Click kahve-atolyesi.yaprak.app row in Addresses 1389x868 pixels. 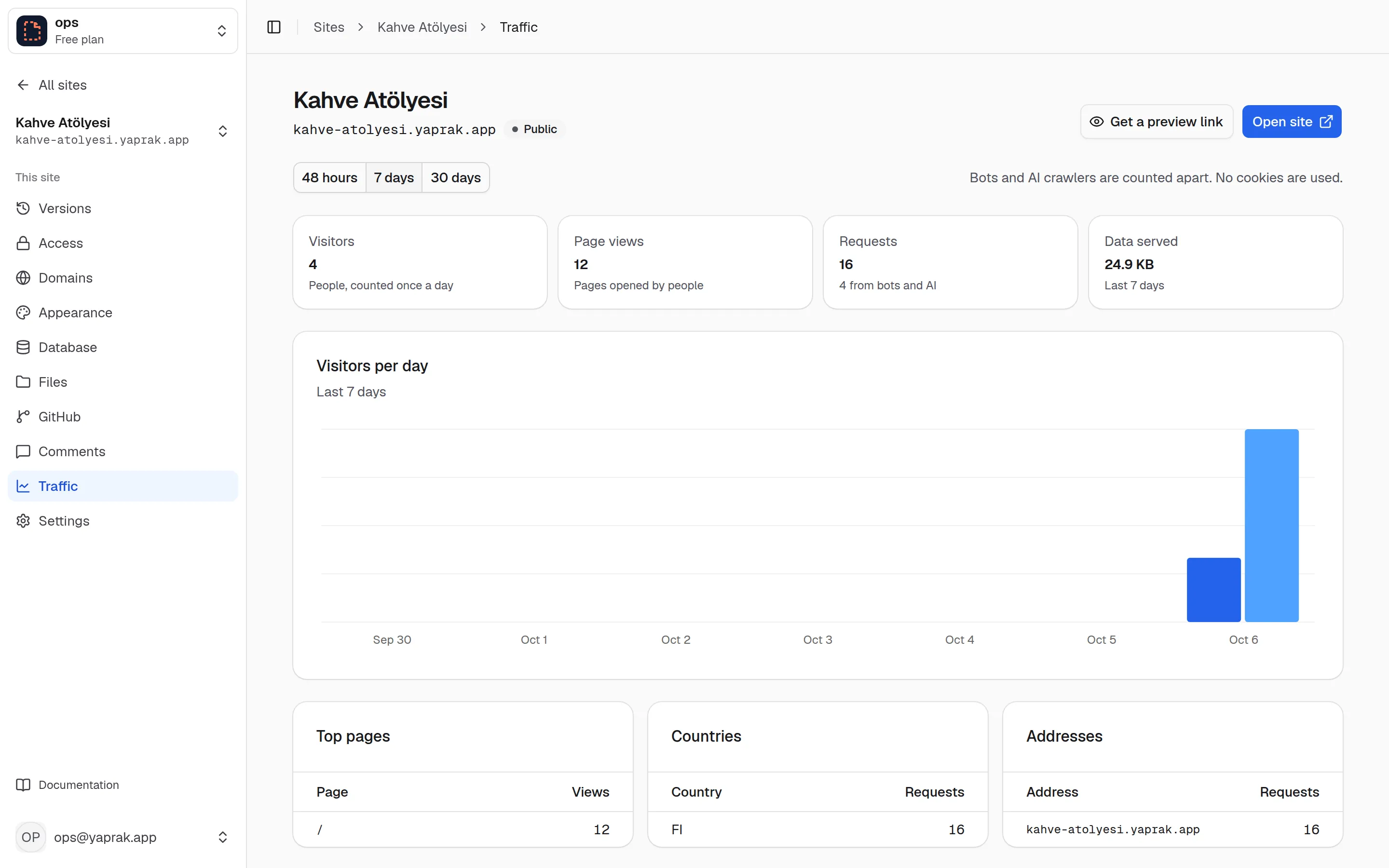pos(1172,829)
